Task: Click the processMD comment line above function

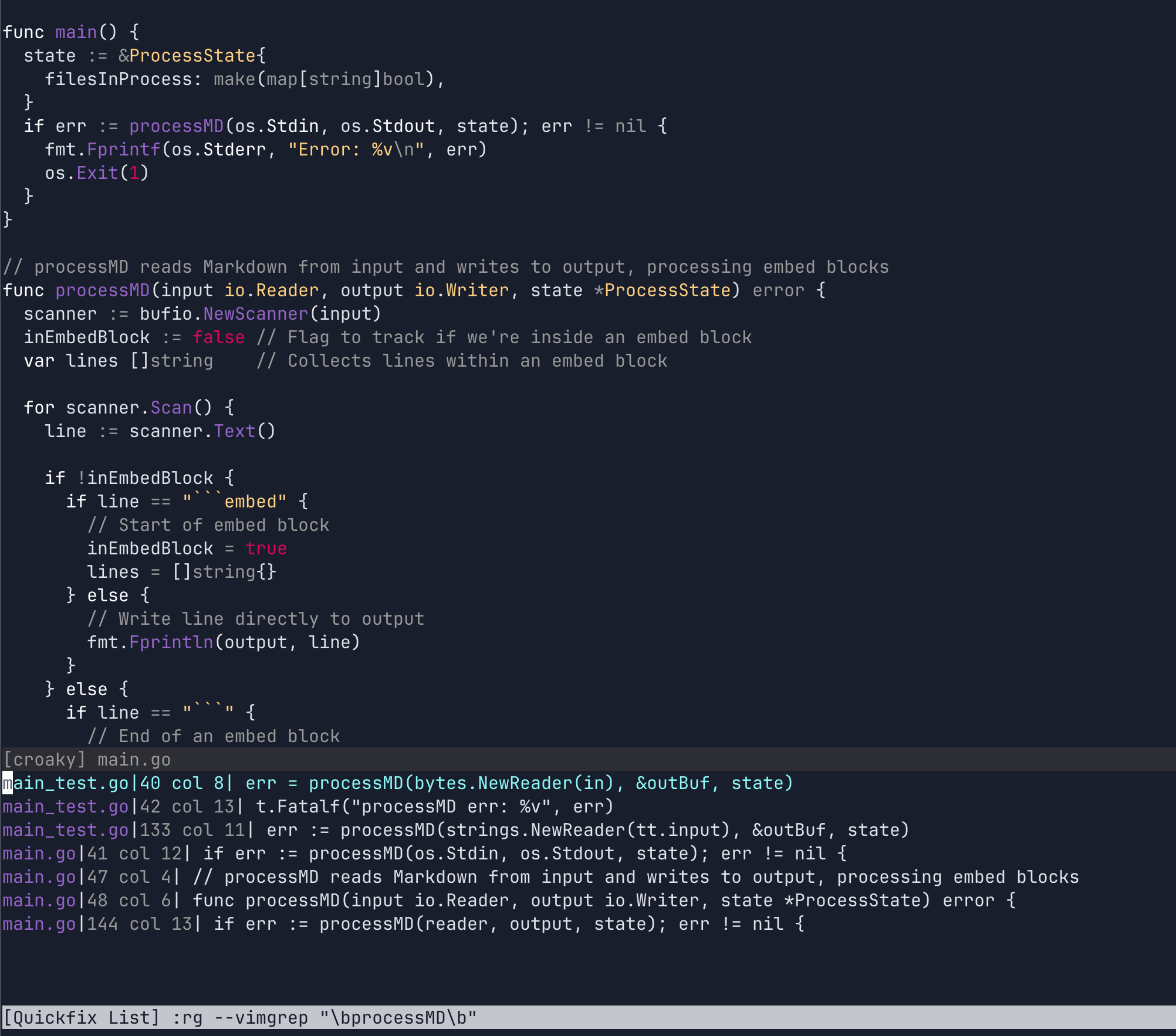Action: tap(446, 267)
